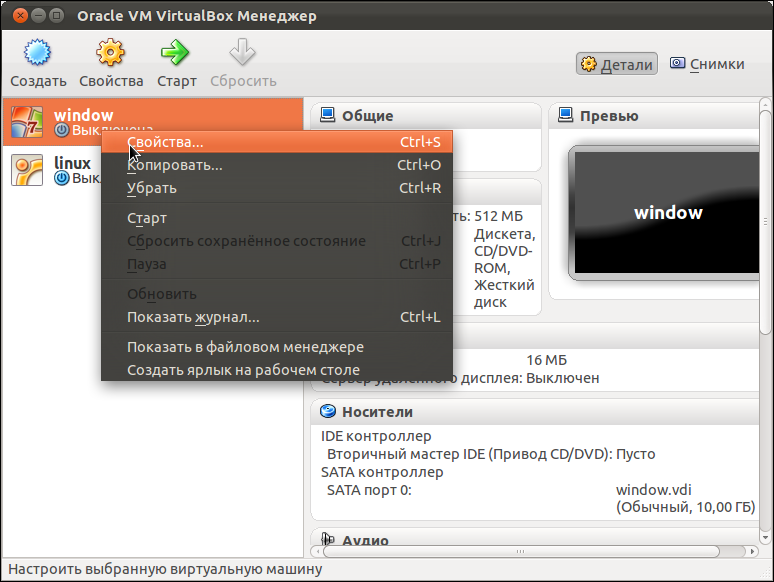Switch to the Детали view button
The height and width of the screenshot is (582, 774).
tap(617, 64)
